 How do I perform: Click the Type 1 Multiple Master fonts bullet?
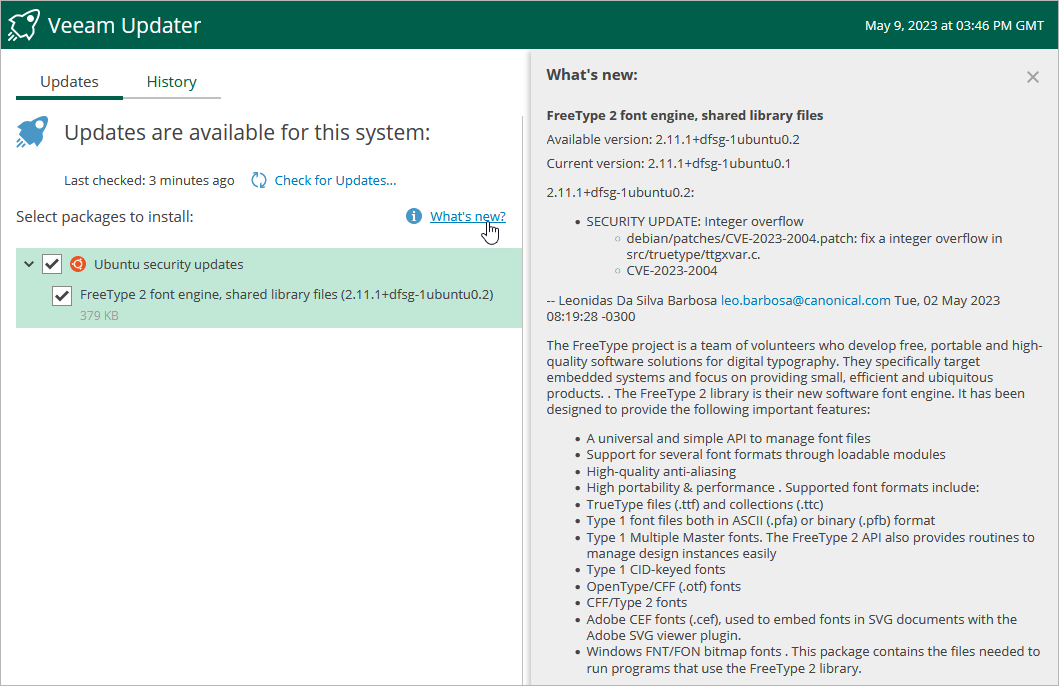coord(810,546)
